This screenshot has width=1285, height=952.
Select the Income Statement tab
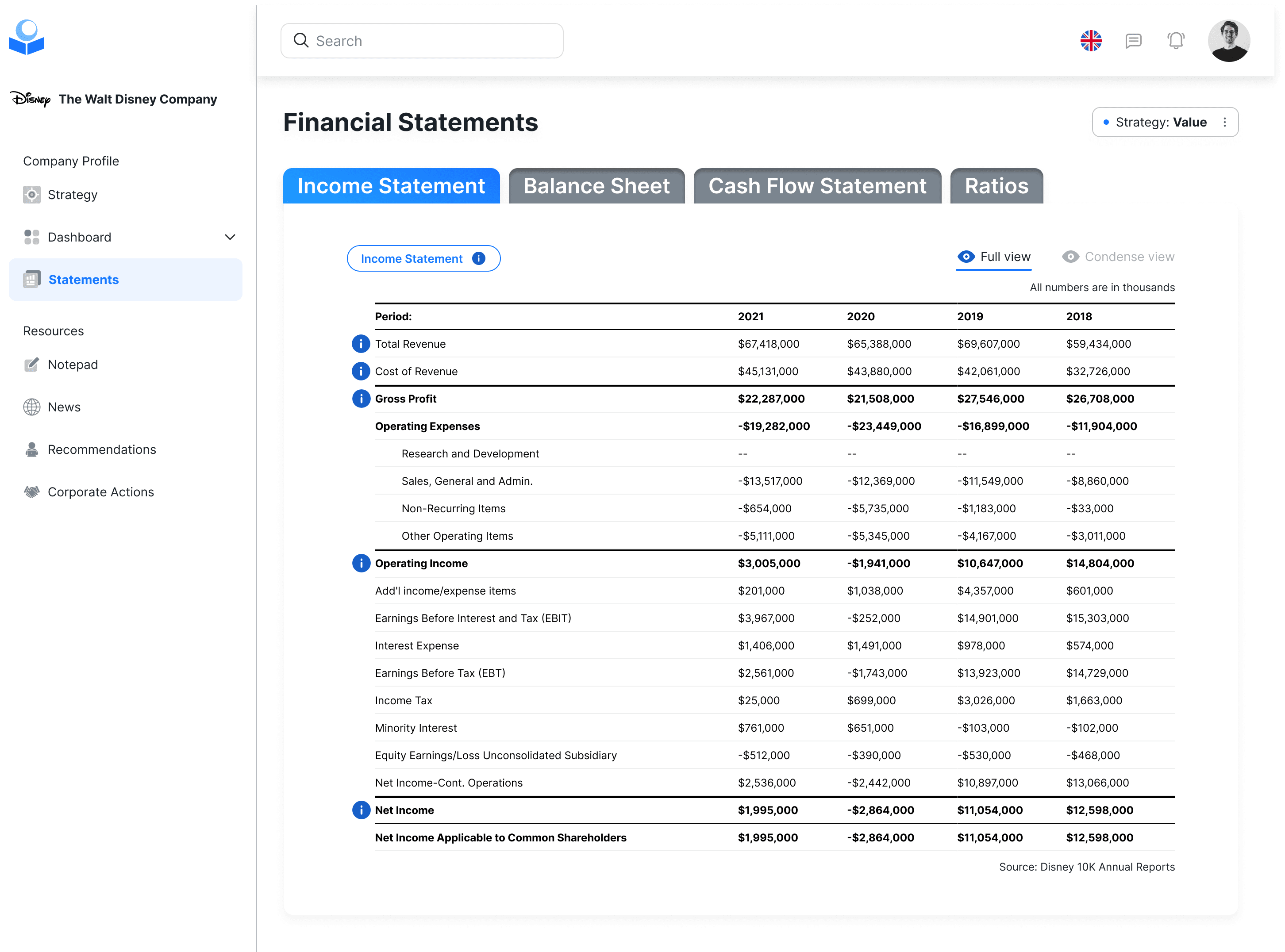[392, 186]
